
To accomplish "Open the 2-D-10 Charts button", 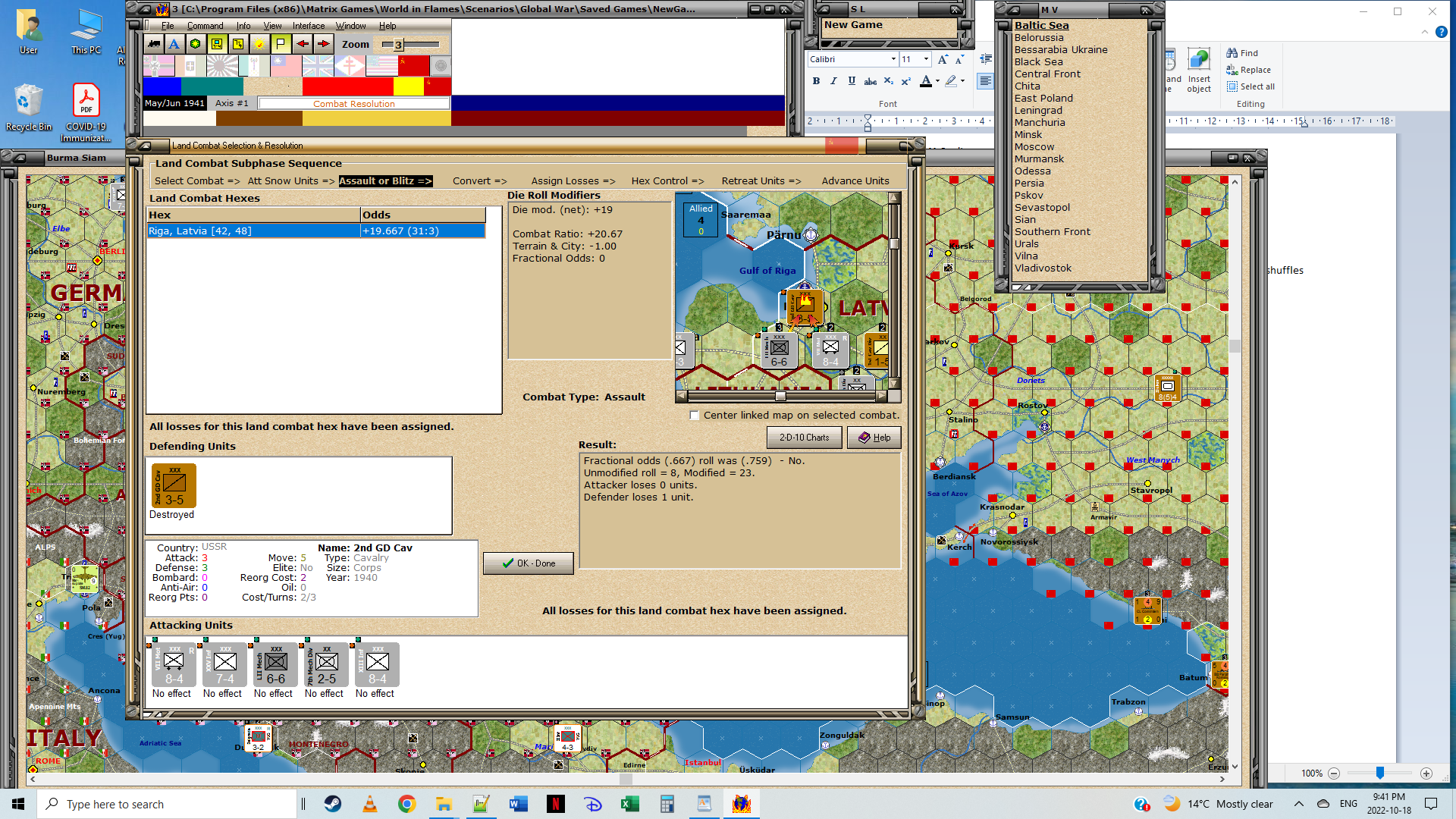I will [x=804, y=438].
